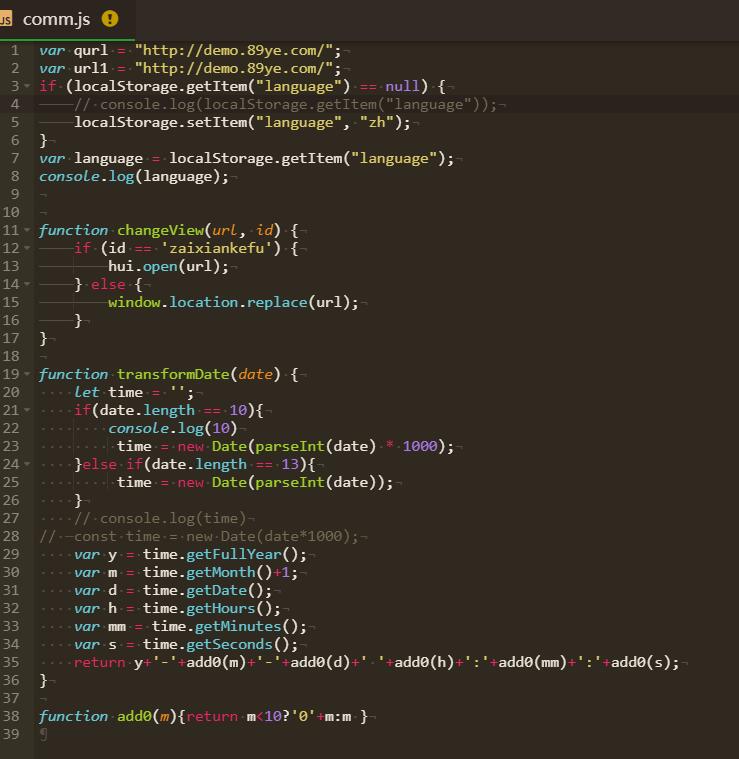
Task: Click getMonth on line 30
Action: 221,572
